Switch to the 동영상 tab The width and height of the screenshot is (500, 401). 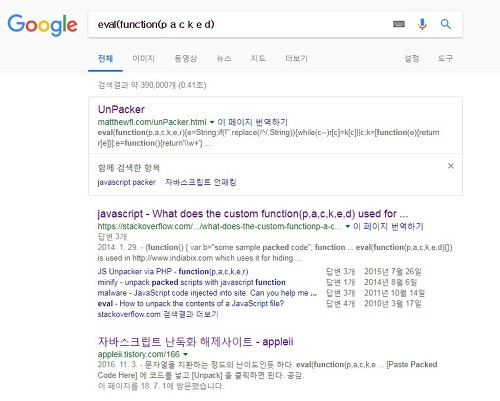186,59
